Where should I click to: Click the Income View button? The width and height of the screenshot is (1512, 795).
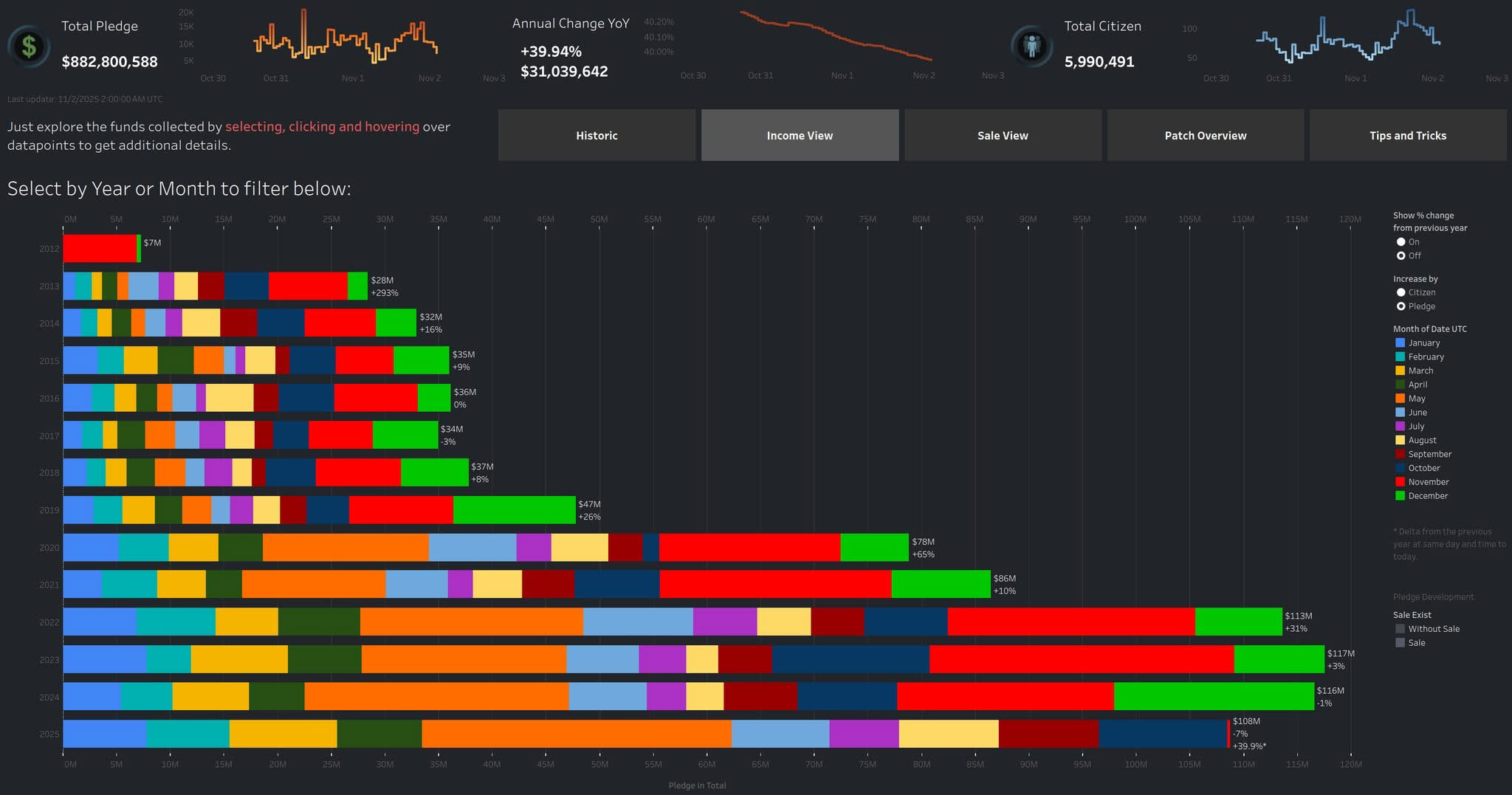[x=800, y=136]
